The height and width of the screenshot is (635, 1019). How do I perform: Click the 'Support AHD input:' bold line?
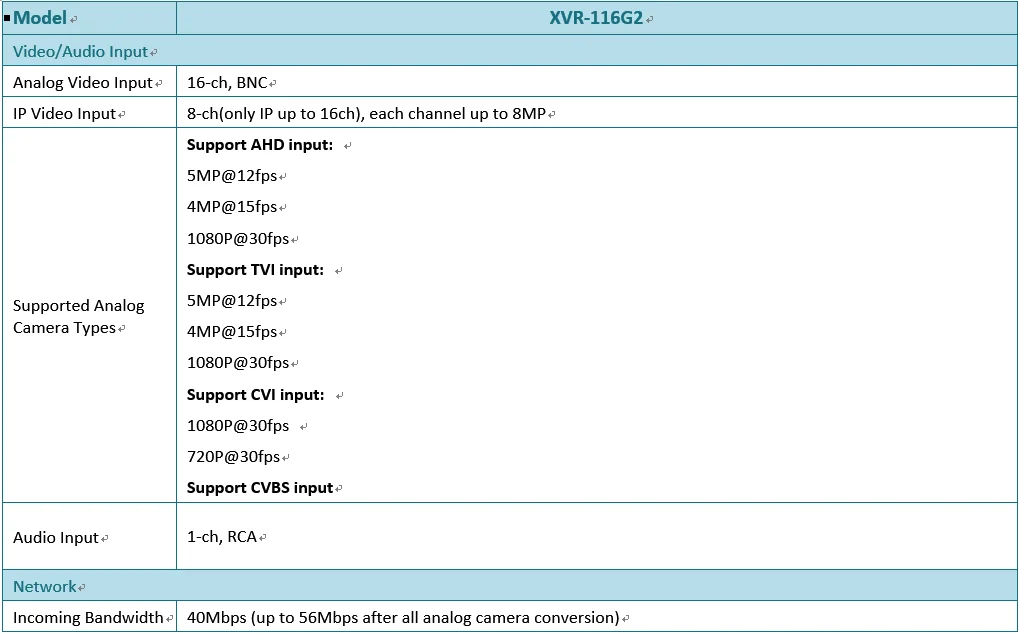(x=260, y=145)
